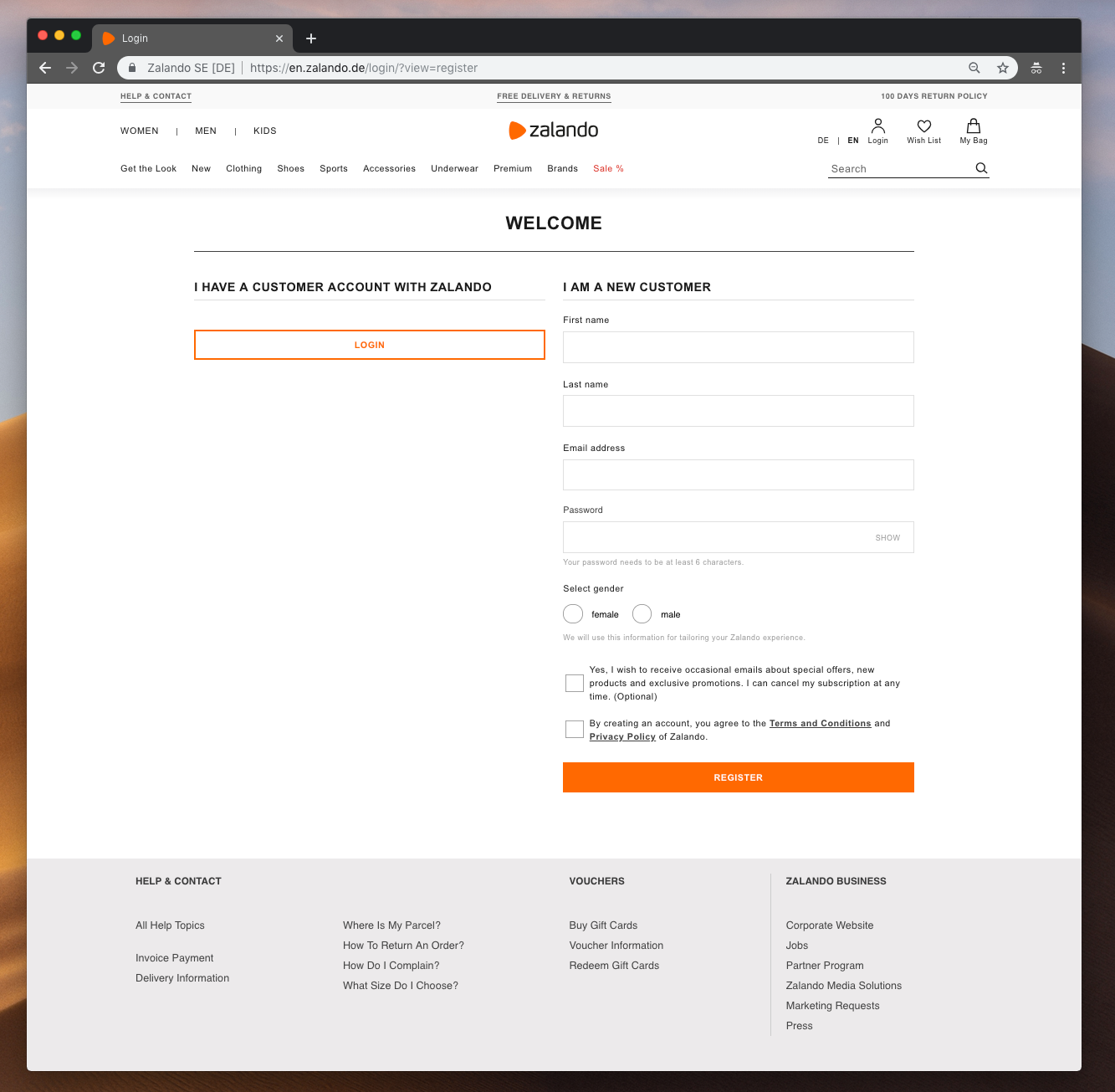
Task: Select the female gender radio button
Action: (572, 613)
